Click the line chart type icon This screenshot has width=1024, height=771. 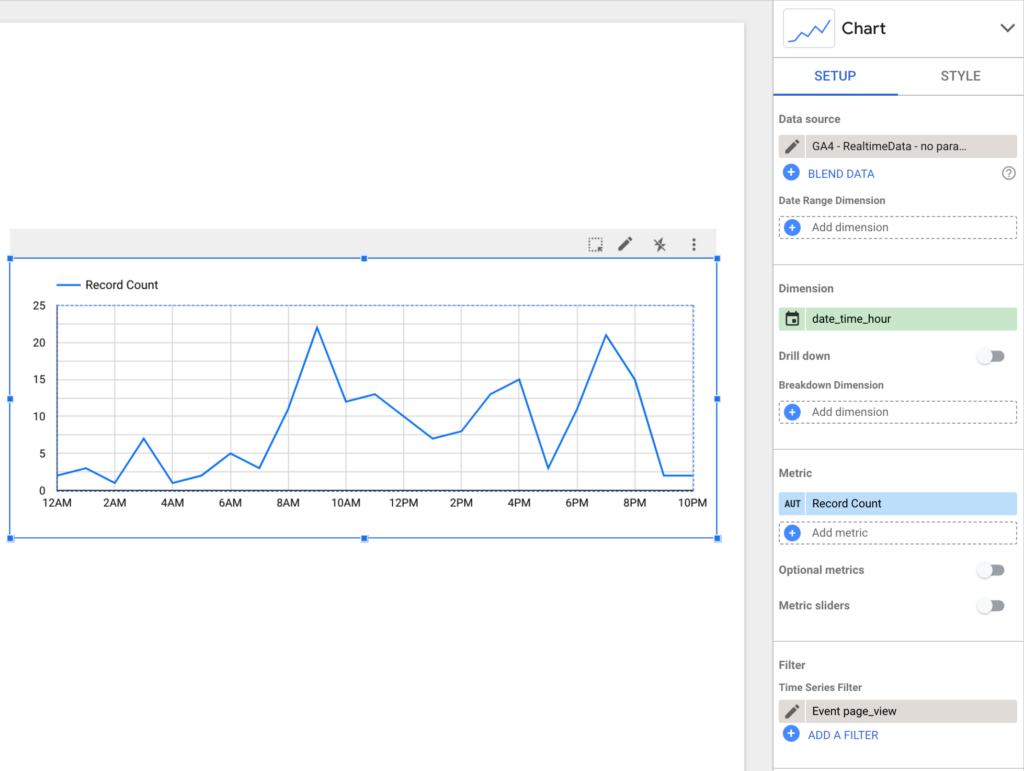coord(808,29)
